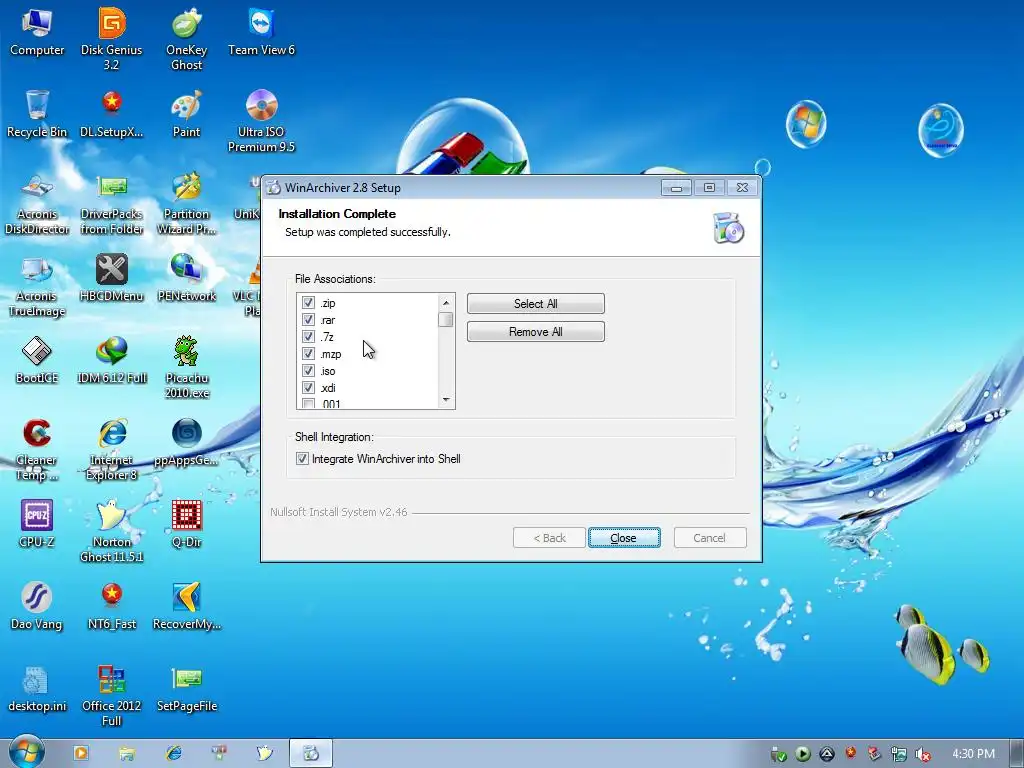Uncheck the .rar file association
The width and height of the screenshot is (1024, 768).
click(x=308, y=320)
